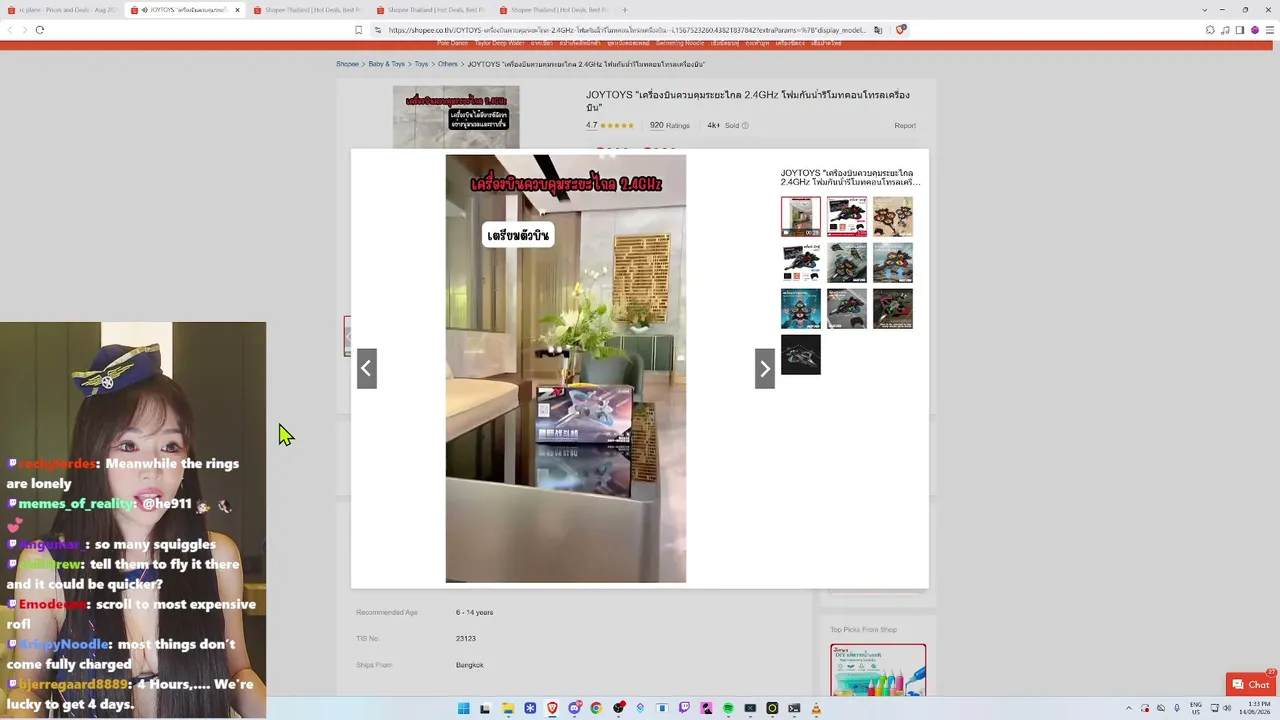Image resolution: width=1280 pixels, height=720 pixels.
Task: Open the Others breadcrumb link
Action: (447, 64)
